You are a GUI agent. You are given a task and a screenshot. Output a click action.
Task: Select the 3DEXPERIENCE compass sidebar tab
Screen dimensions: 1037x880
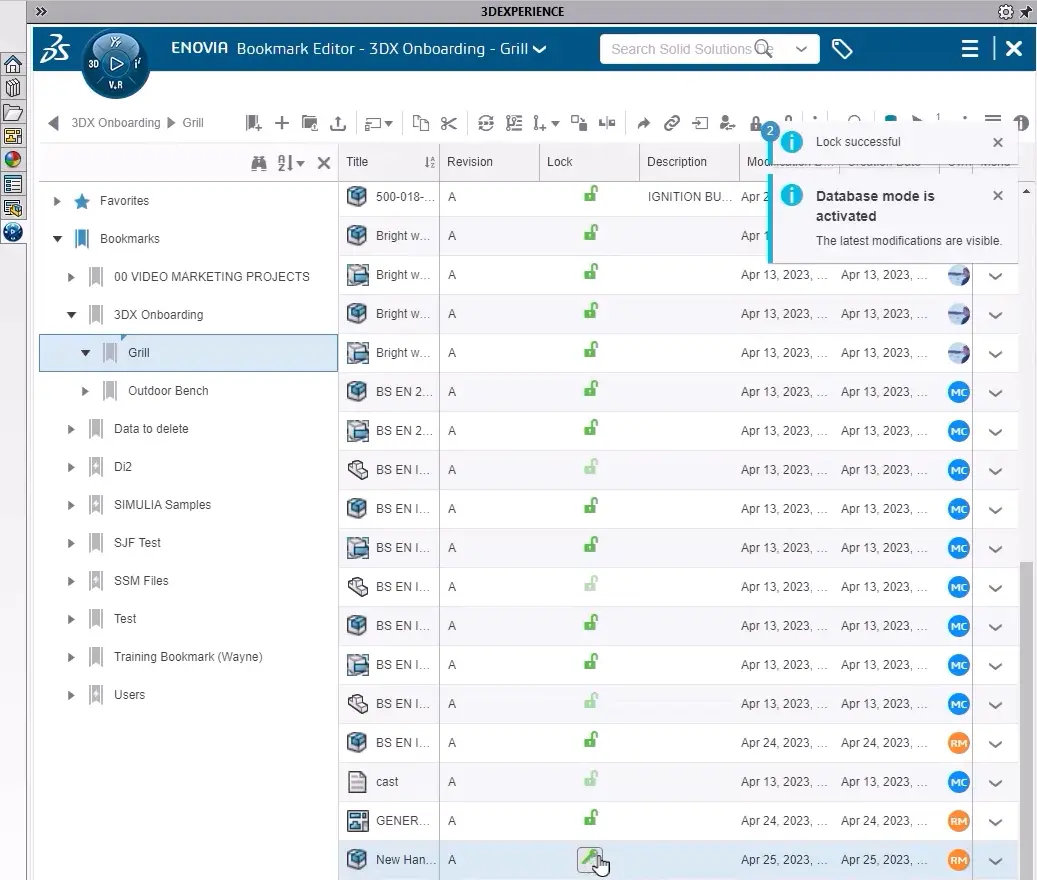[13, 232]
